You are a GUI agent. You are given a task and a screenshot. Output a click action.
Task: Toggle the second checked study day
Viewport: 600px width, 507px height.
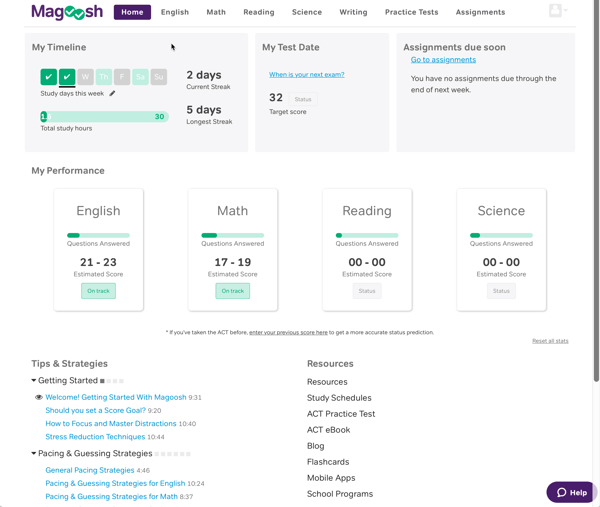point(67,77)
